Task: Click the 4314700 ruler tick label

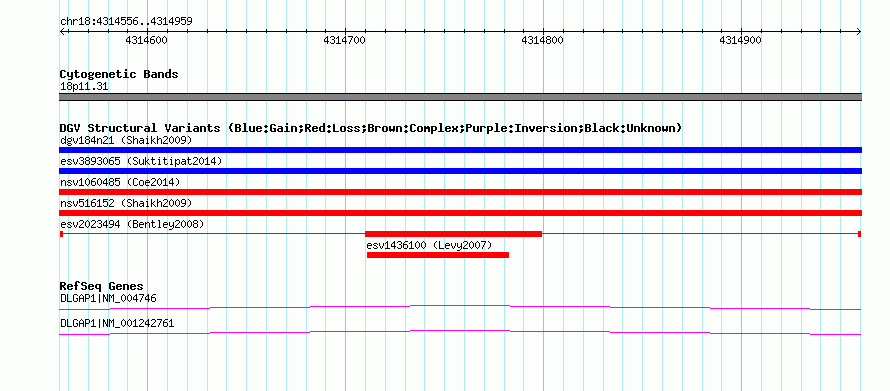Action: pos(345,40)
